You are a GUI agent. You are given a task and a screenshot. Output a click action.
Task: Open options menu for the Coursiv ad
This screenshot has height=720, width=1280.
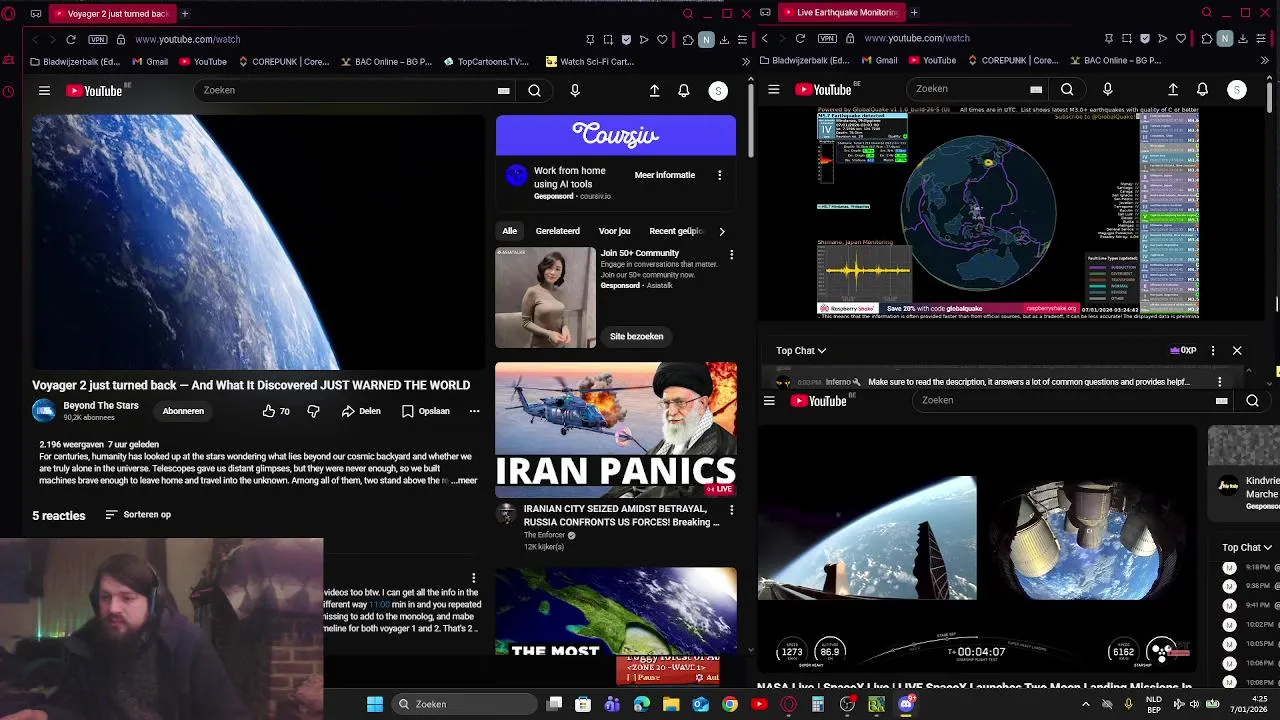719,175
